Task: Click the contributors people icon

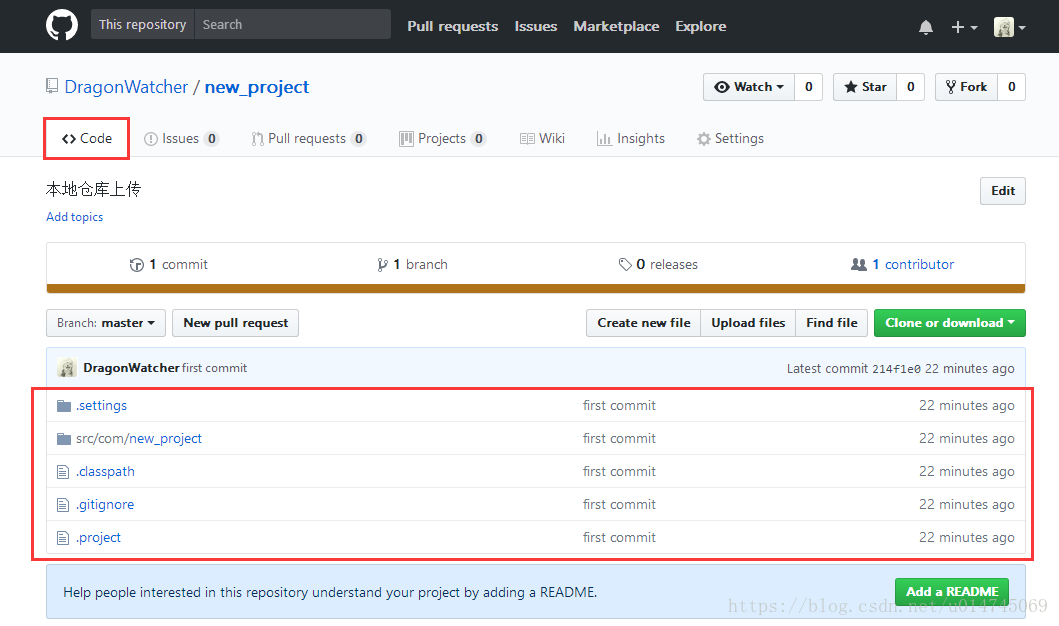Action: [858, 264]
